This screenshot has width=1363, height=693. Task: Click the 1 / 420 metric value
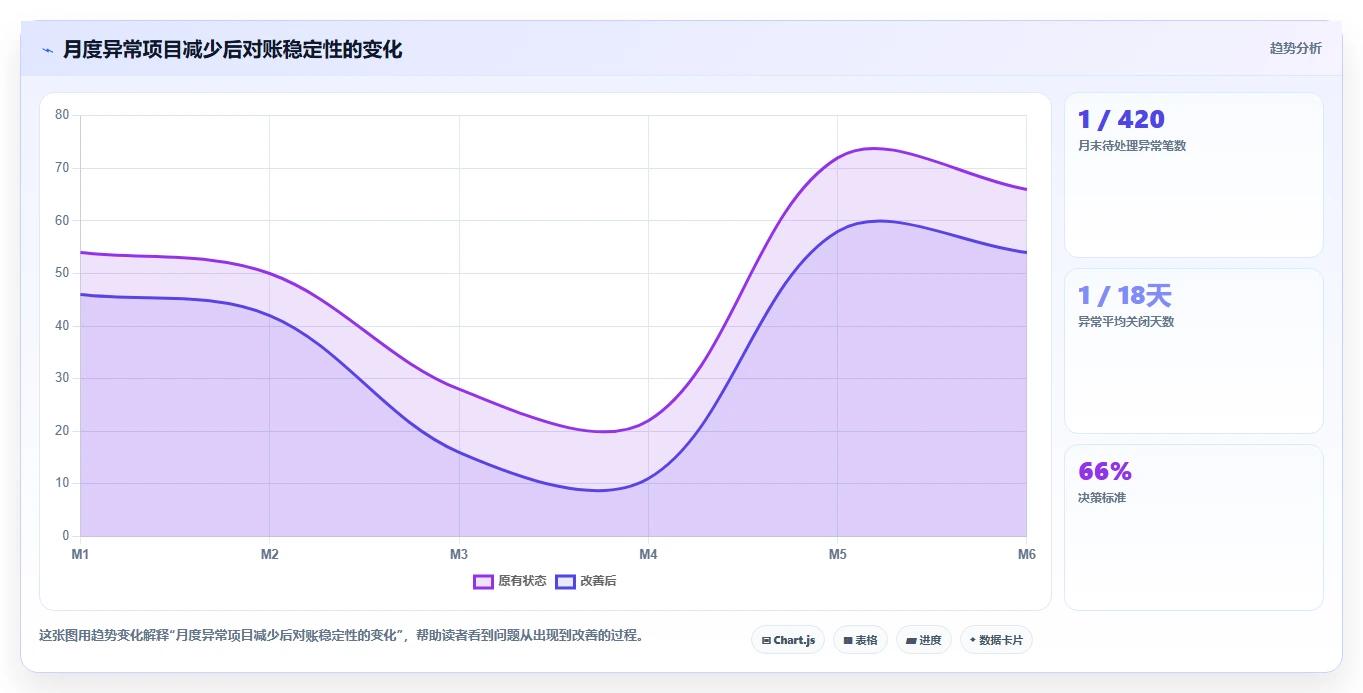tap(1121, 120)
